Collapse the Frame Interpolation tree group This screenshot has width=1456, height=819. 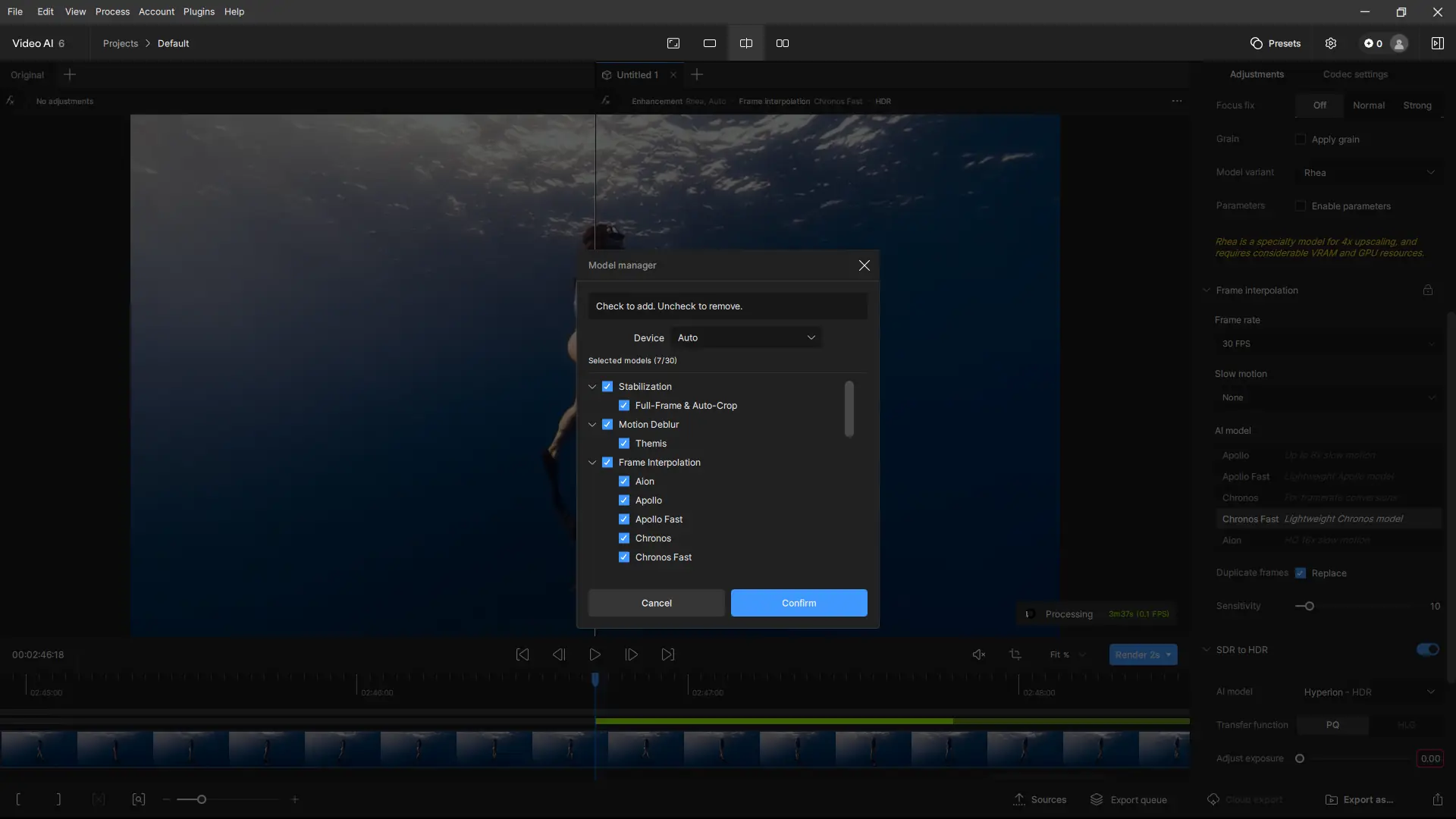pyautogui.click(x=592, y=463)
